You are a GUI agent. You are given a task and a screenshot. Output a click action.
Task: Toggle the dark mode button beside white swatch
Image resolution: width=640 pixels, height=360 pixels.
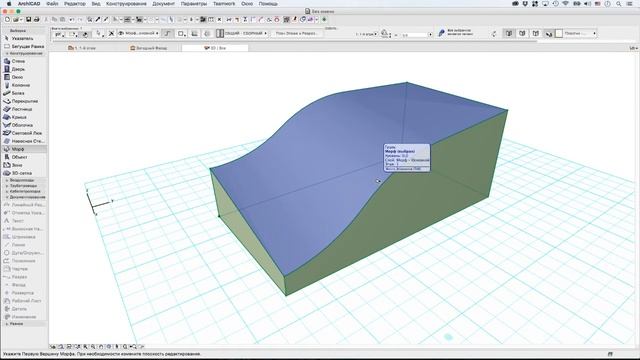(549, 33)
